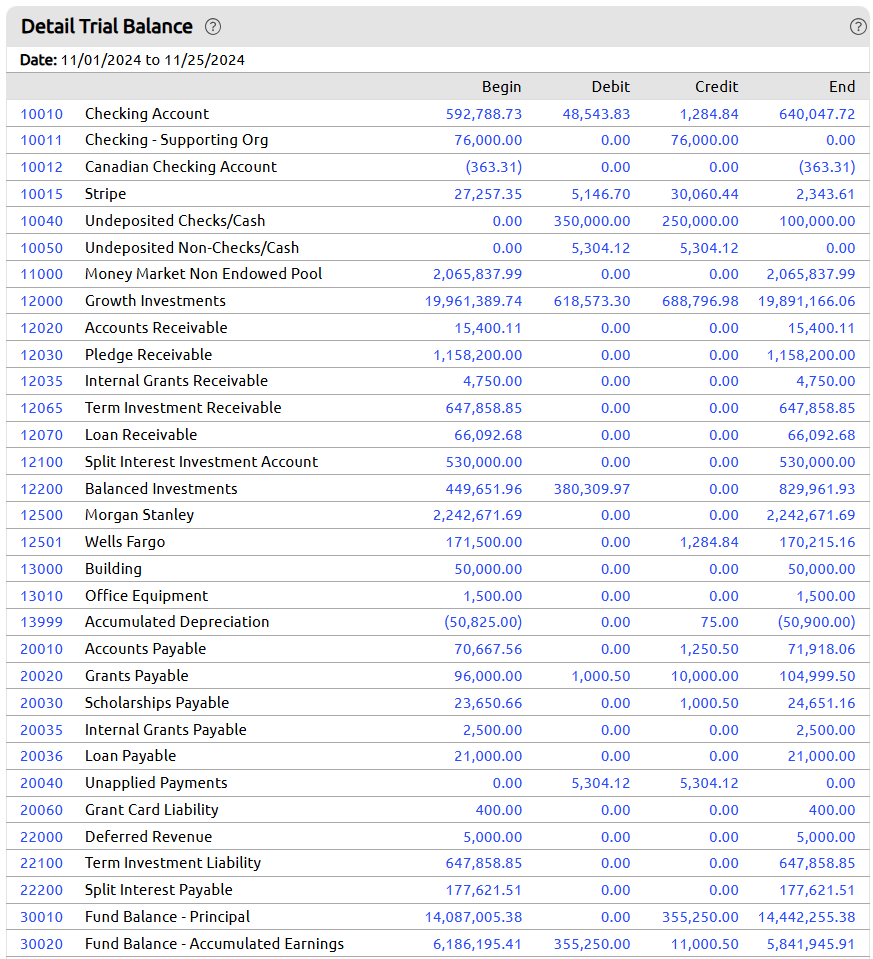The height and width of the screenshot is (959, 873).
Task: Open account 13000 Building
Action: coord(42,569)
